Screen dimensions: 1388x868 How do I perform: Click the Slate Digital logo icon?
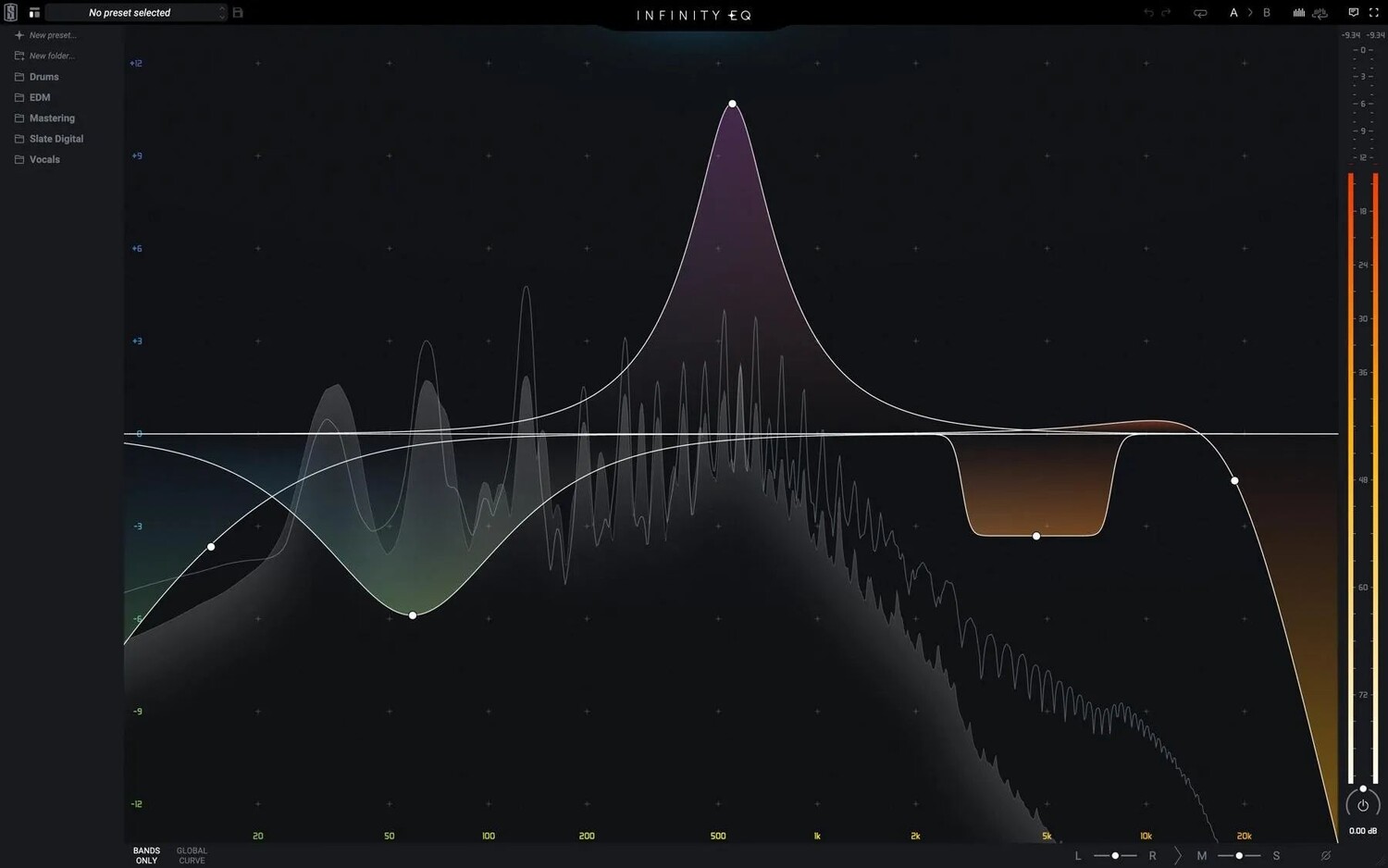click(x=10, y=13)
